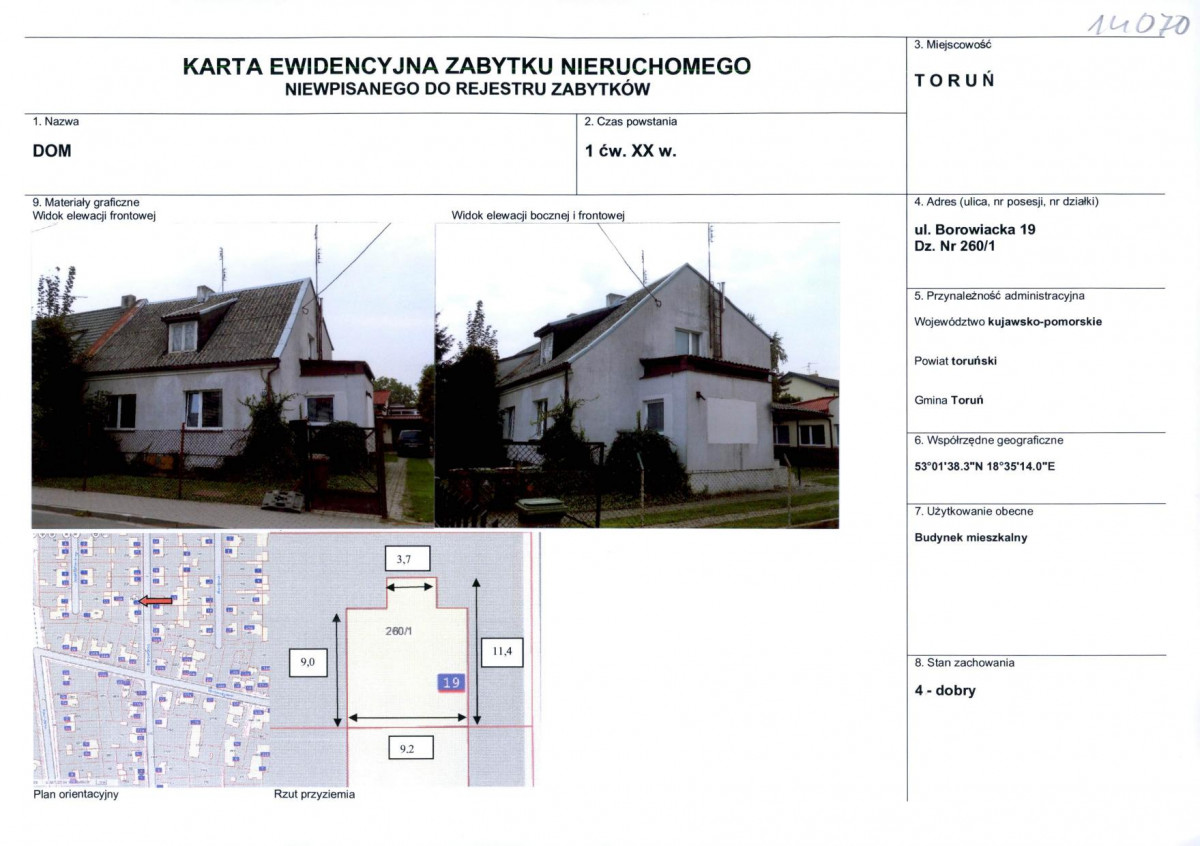Open the front elevation house photo
Screen dimensions: 1200x846
[x=233, y=375]
